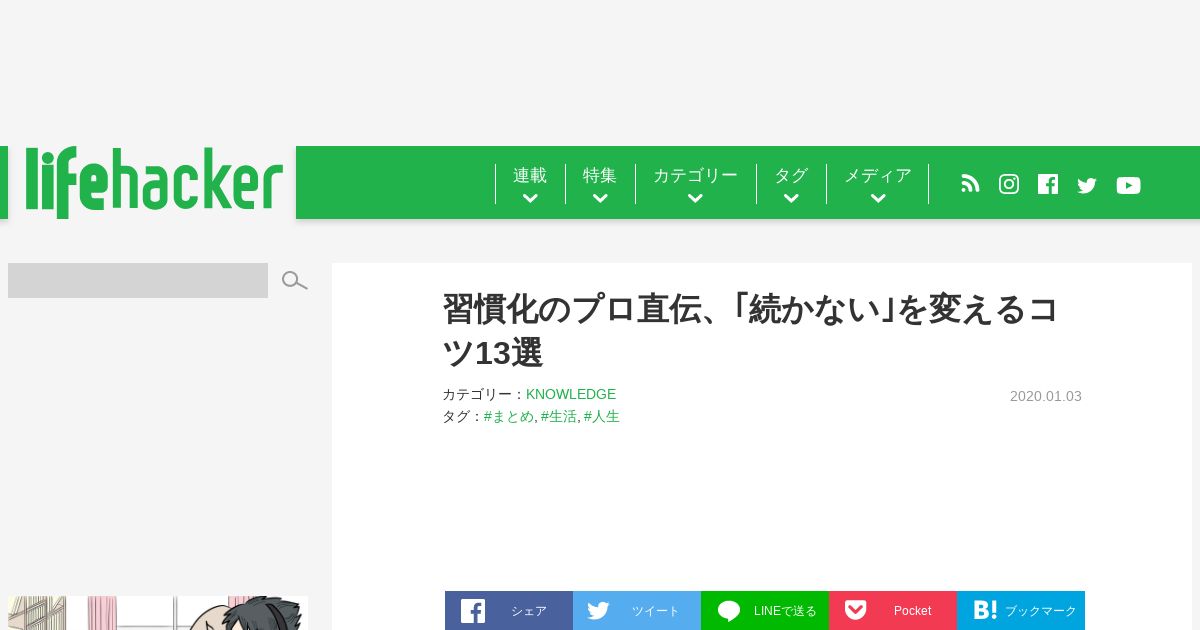
Task: Click the search magnifier icon
Action: [294, 281]
